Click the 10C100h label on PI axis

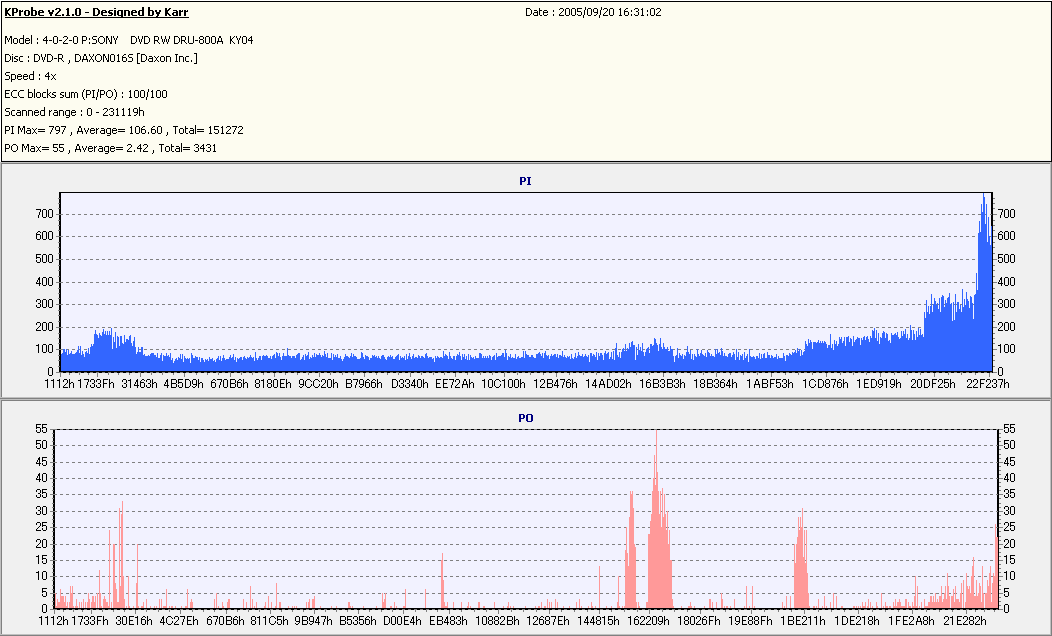point(503,384)
